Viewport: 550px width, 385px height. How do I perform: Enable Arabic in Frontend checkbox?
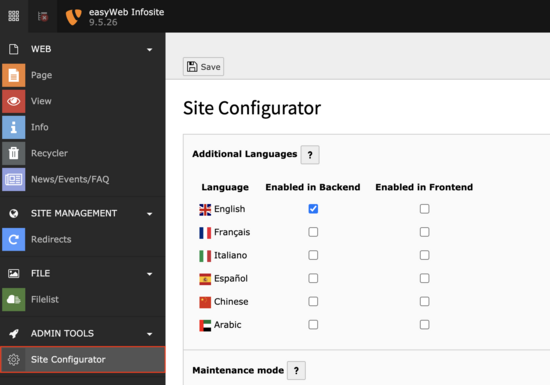(x=424, y=325)
